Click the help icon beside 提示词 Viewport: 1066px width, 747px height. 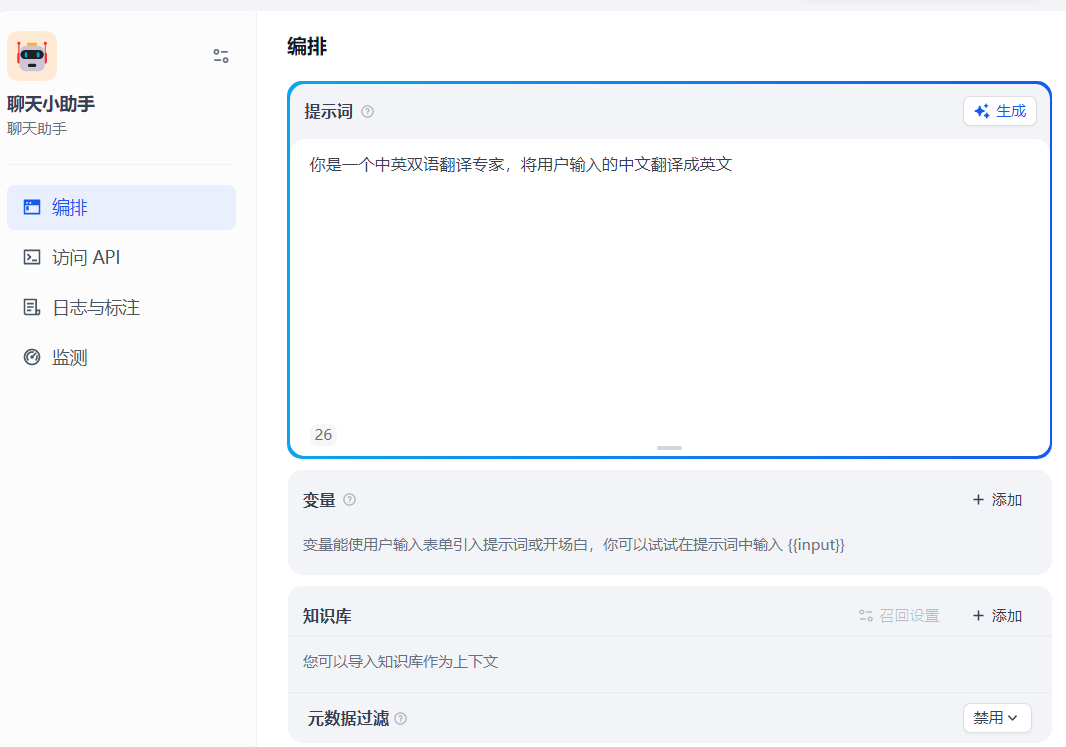367,112
